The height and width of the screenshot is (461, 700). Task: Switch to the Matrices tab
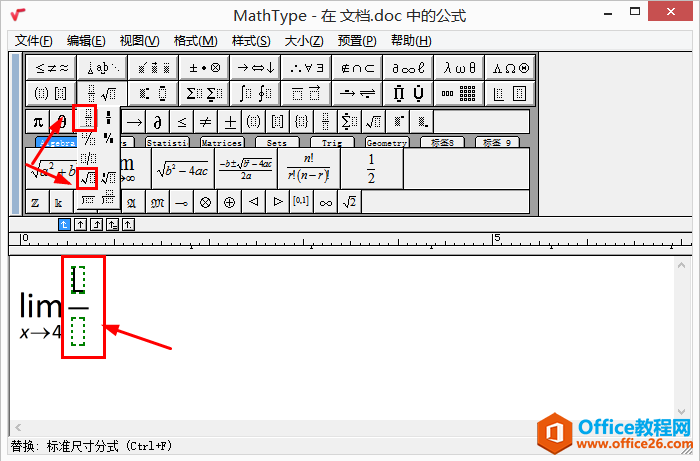(x=222, y=142)
